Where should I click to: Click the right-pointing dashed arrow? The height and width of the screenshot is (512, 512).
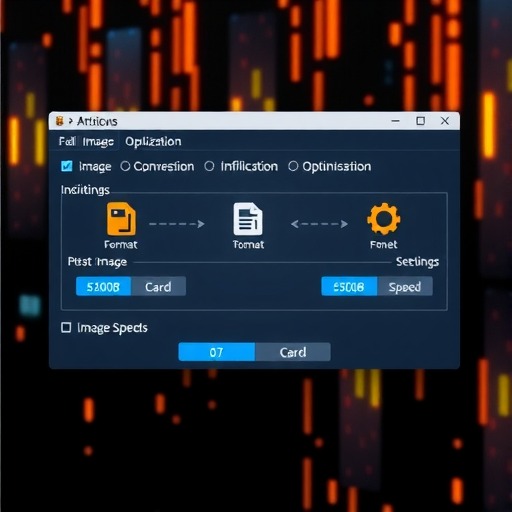pos(177,224)
